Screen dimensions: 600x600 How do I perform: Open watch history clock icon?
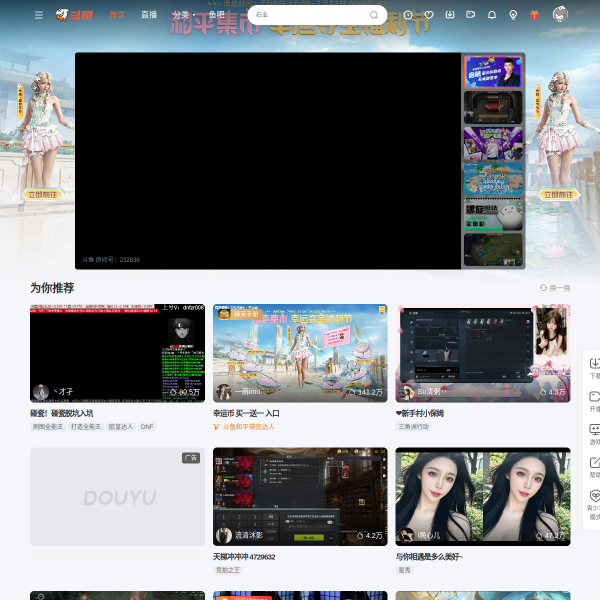[408, 15]
